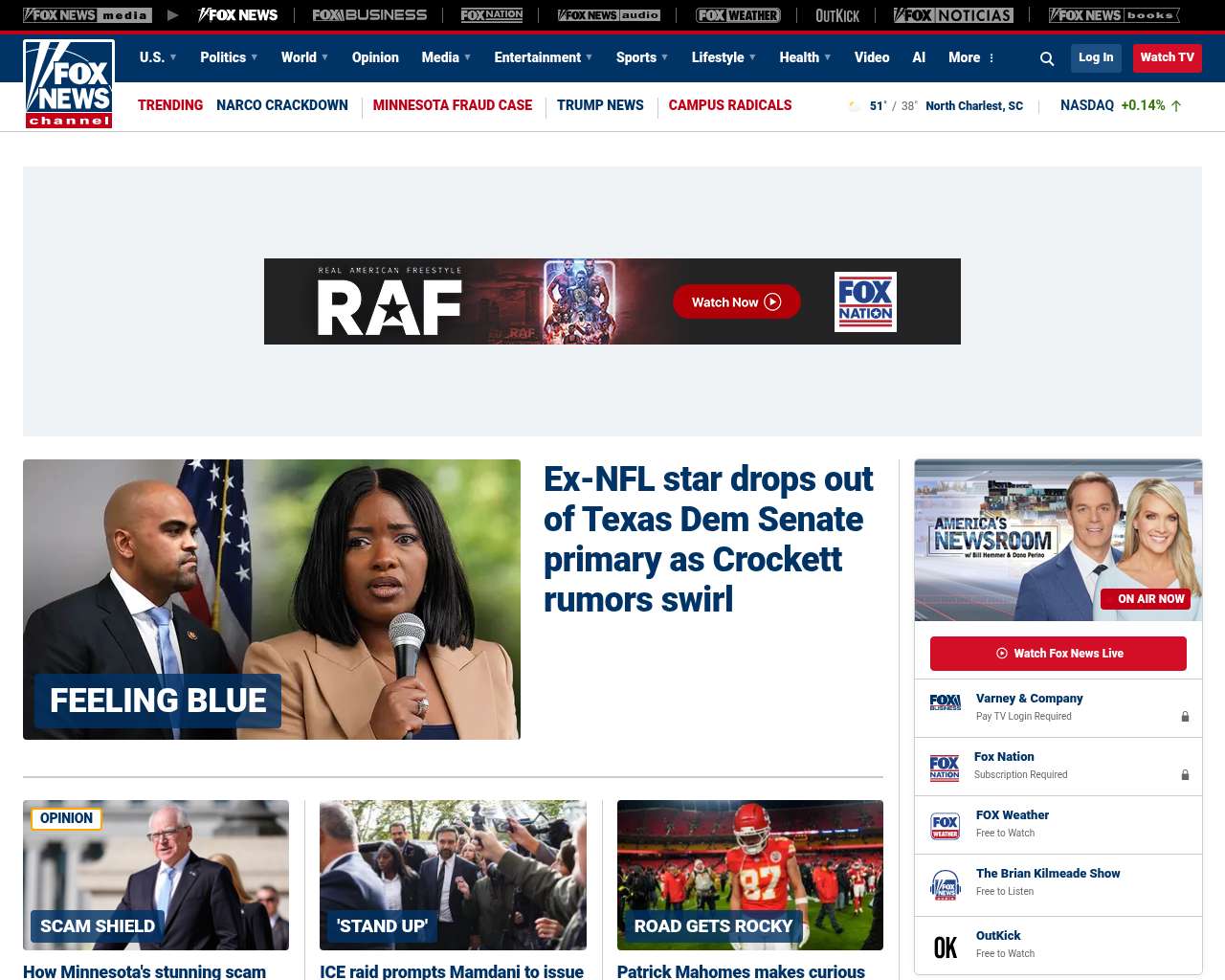Click Watch Now in the RAF ad
Image resolution: width=1225 pixels, height=980 pixels.
[x=737, y=302]
